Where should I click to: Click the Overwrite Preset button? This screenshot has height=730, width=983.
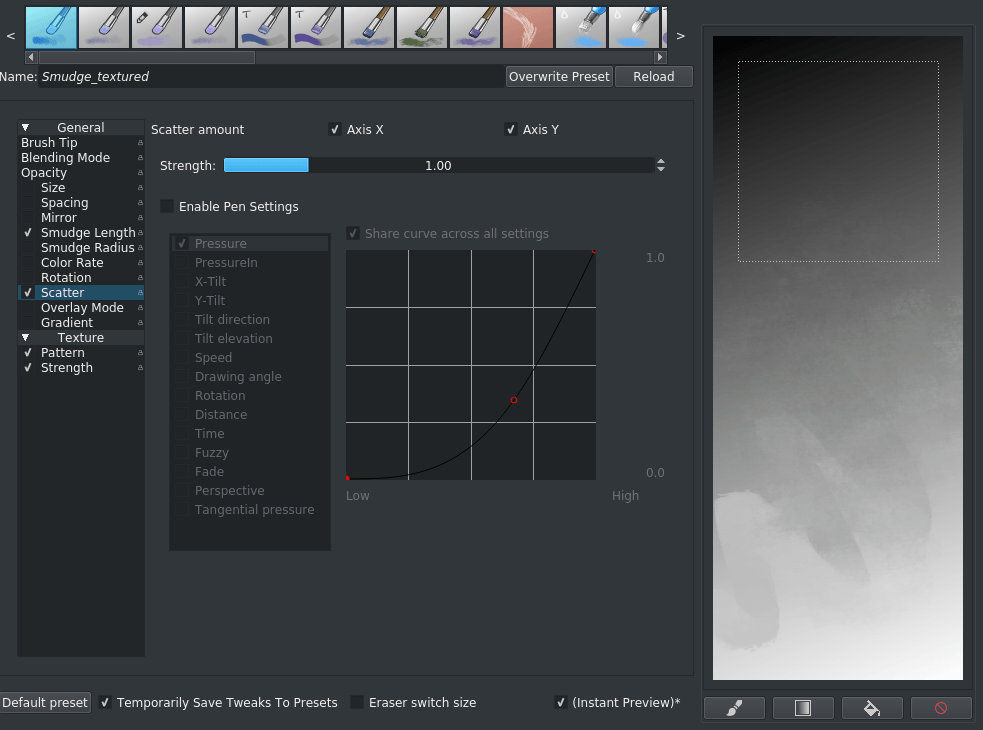[559, 76]
